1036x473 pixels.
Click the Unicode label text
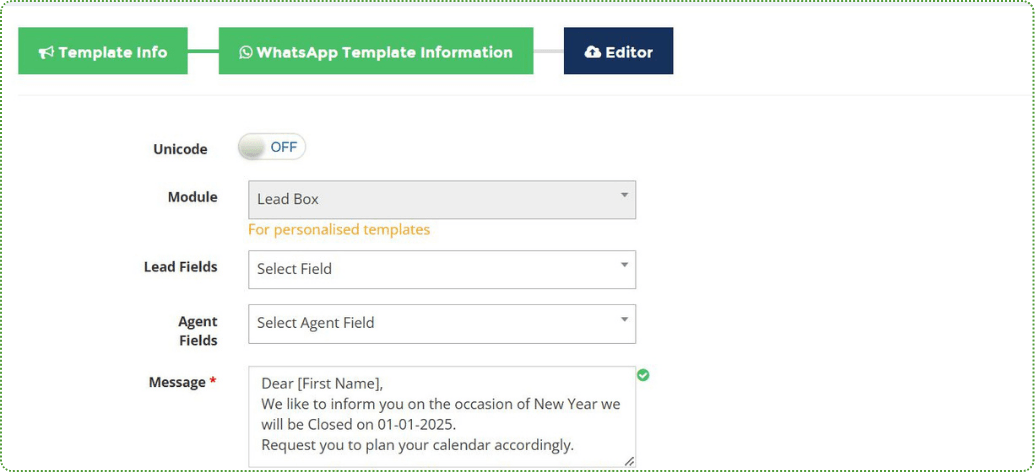[x=180, y=149]
